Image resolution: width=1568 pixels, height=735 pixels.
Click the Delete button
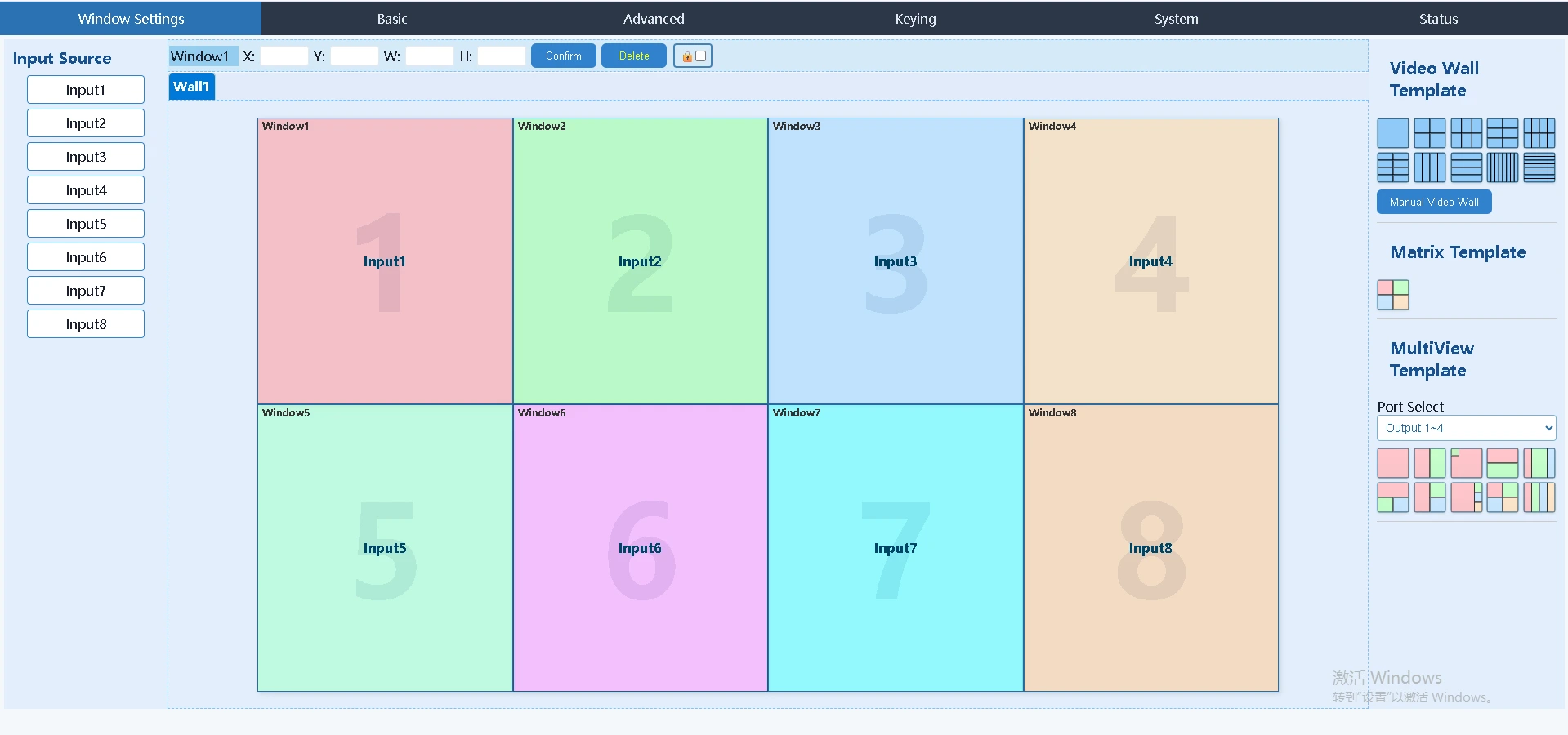coord(634,56)
